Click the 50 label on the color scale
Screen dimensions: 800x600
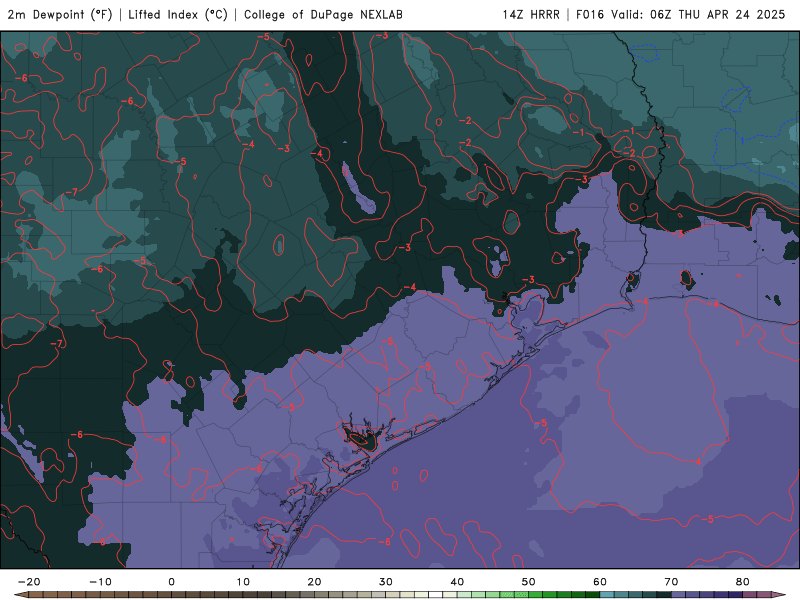click(529, 582)
